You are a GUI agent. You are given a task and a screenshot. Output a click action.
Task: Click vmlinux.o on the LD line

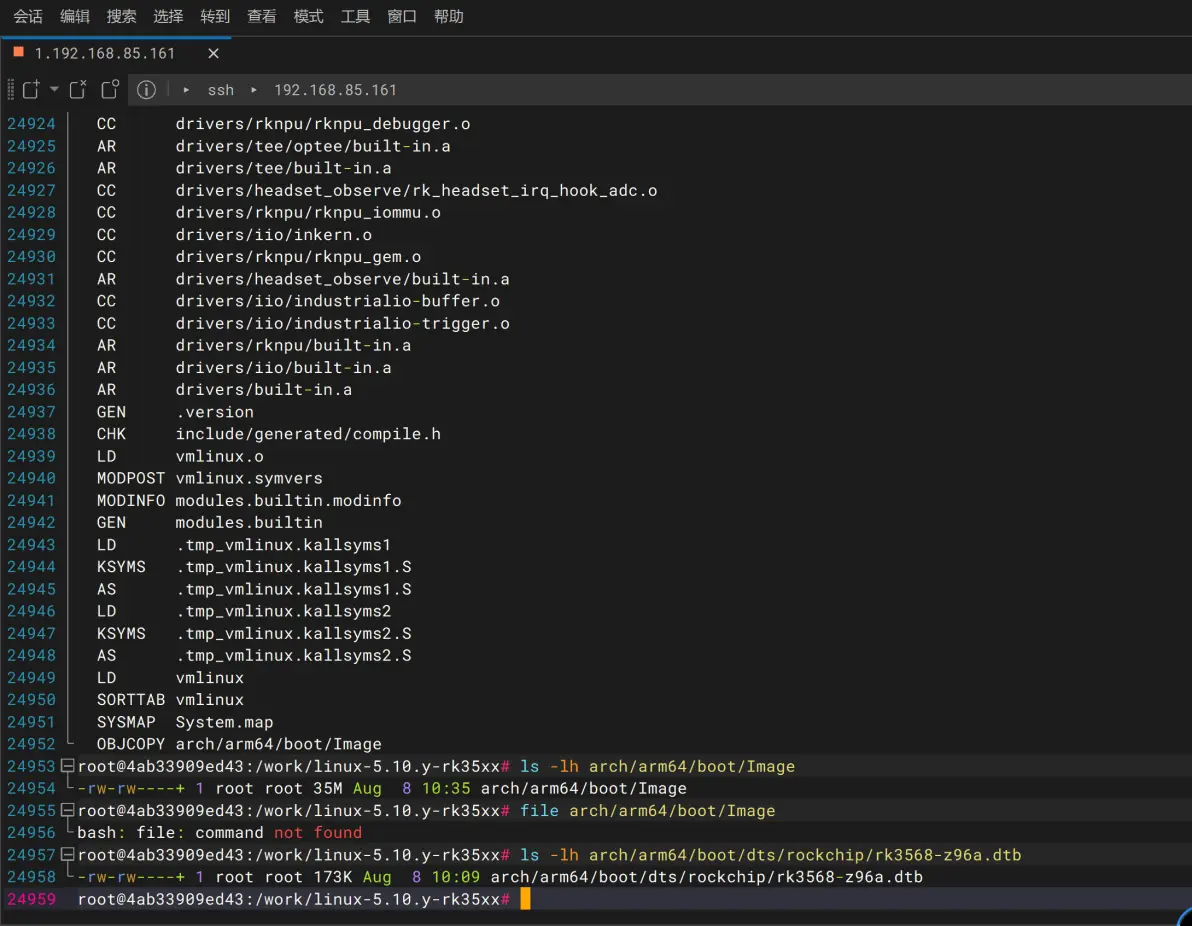pos(220,456)
